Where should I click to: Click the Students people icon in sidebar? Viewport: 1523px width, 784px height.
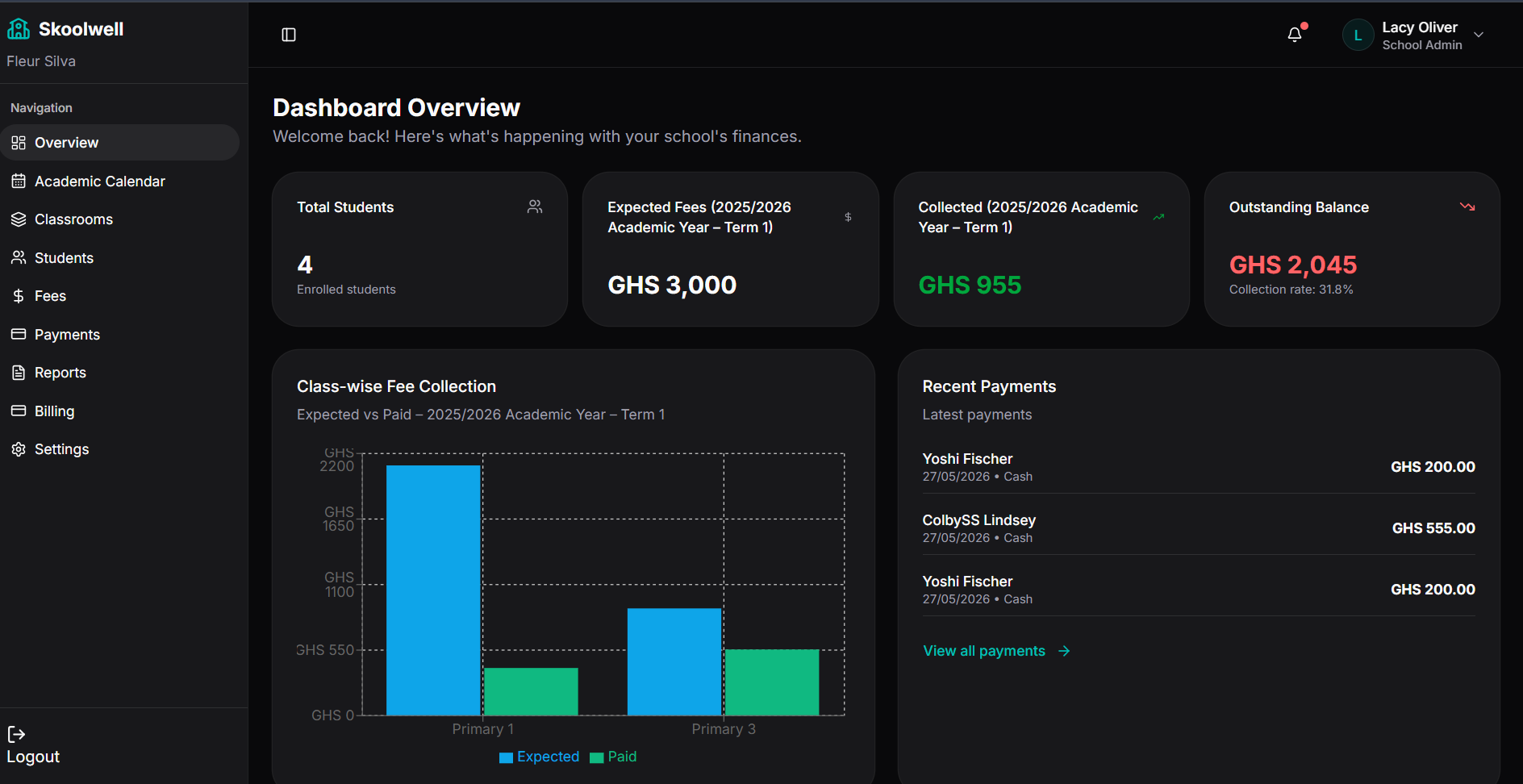[x=19, y=258]
